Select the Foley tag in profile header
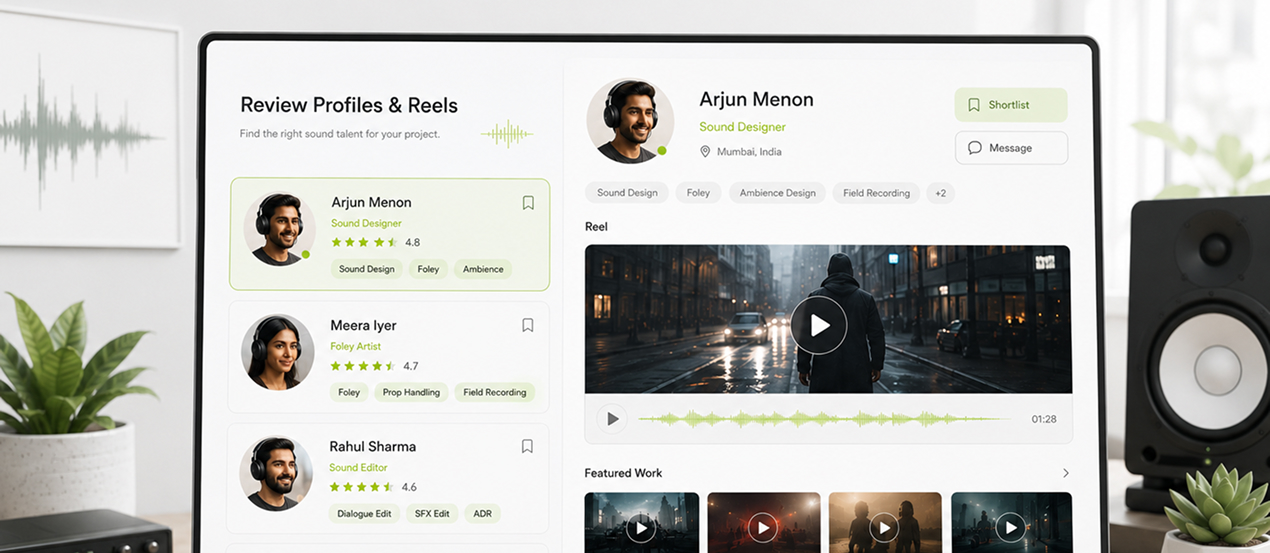Viewport: 1270px width, 553px height. point(698,193)
